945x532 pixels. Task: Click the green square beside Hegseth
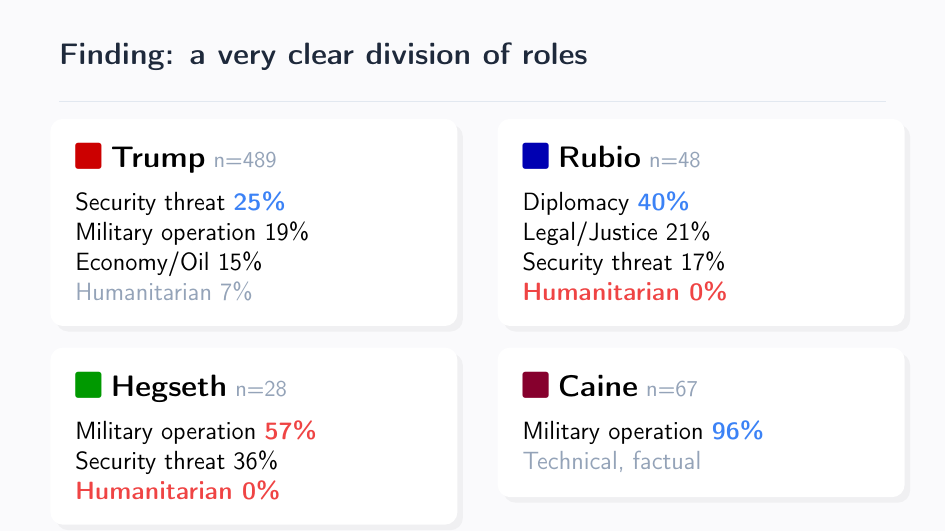tap(89, 385)
